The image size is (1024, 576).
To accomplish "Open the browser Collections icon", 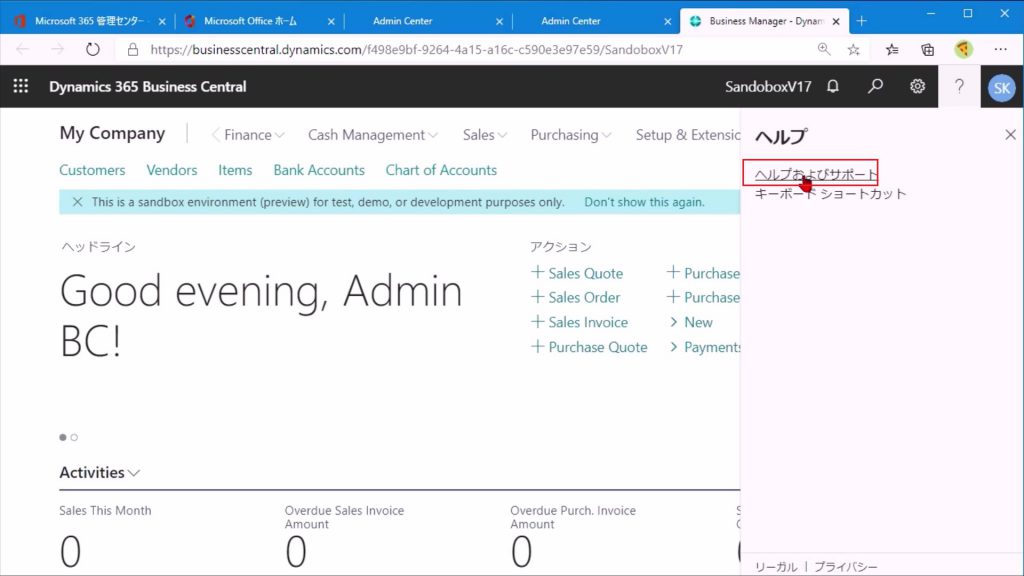I will 927,50.
